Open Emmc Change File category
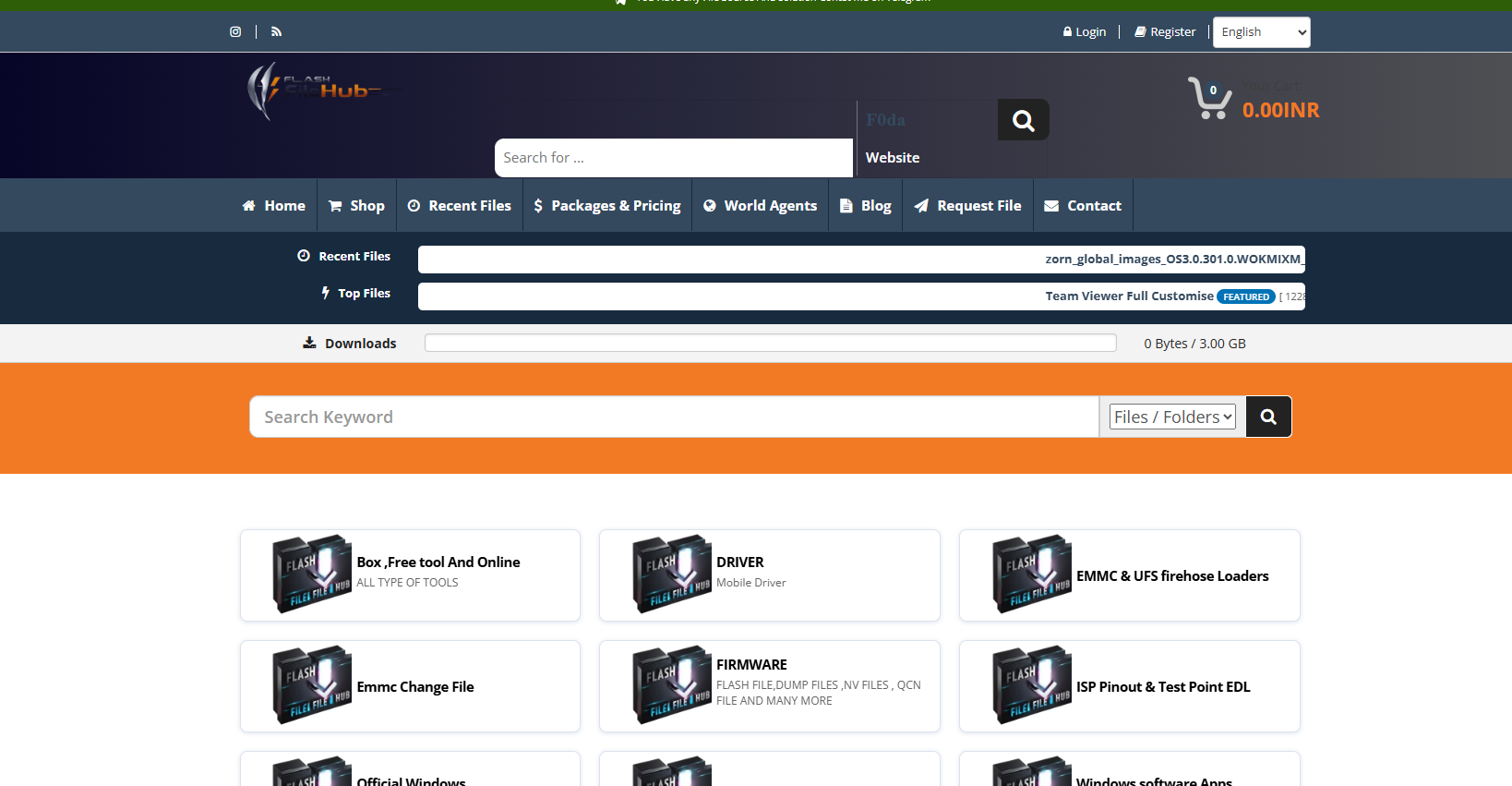The width and height of the screenshot is (1512, 786). (415, 686)
